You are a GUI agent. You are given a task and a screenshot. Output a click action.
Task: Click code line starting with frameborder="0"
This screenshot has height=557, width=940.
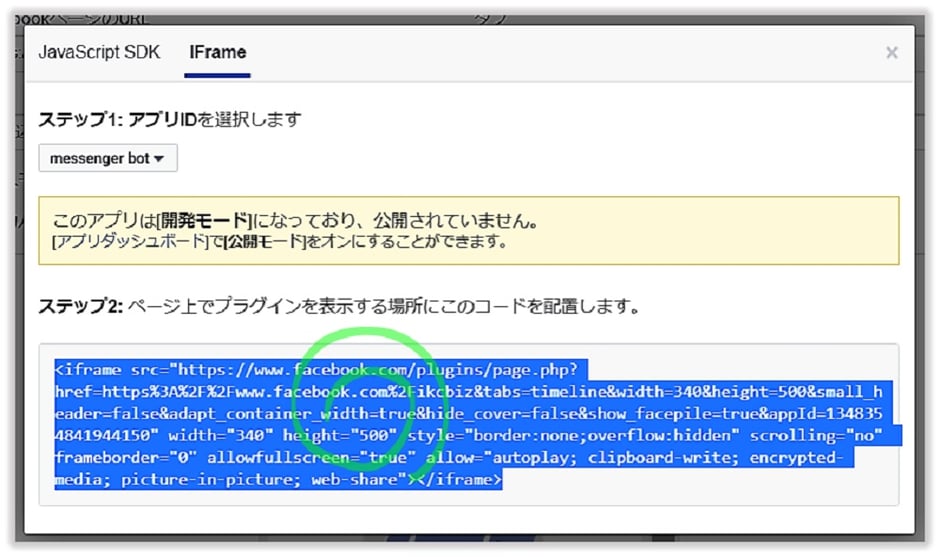448,457
